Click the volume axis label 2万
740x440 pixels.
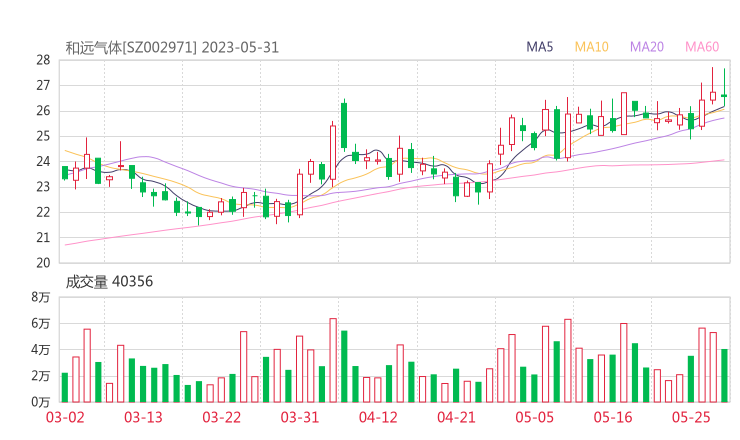[41, 376]
